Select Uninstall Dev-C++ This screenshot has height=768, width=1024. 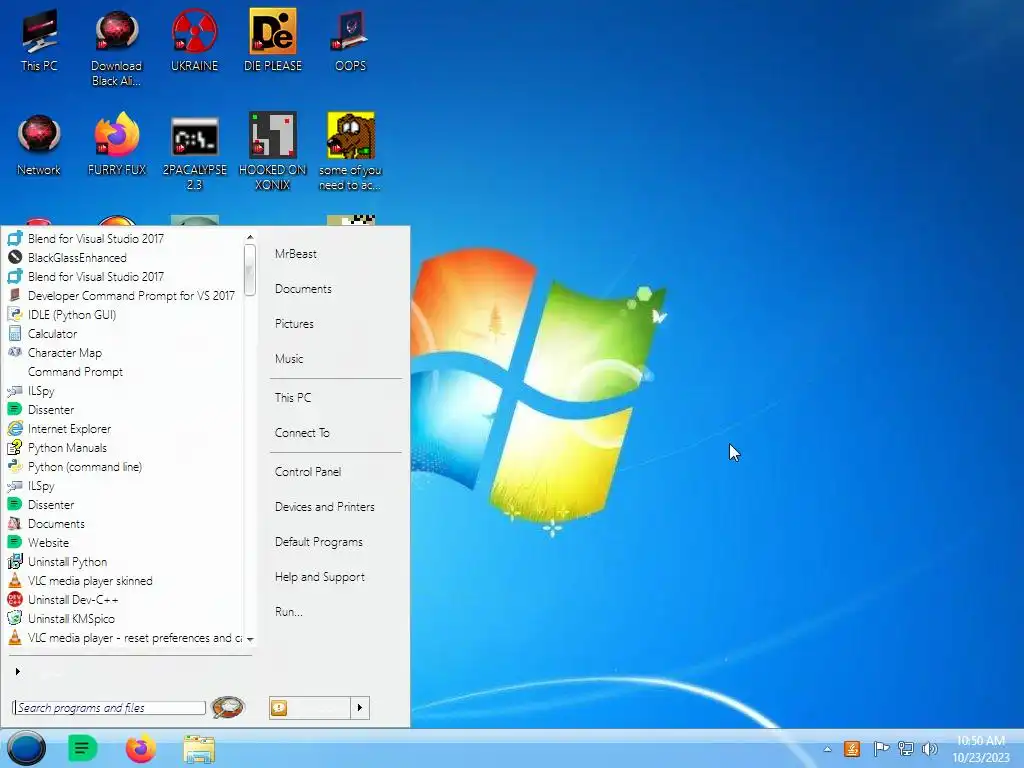click(x=73, y=600)
